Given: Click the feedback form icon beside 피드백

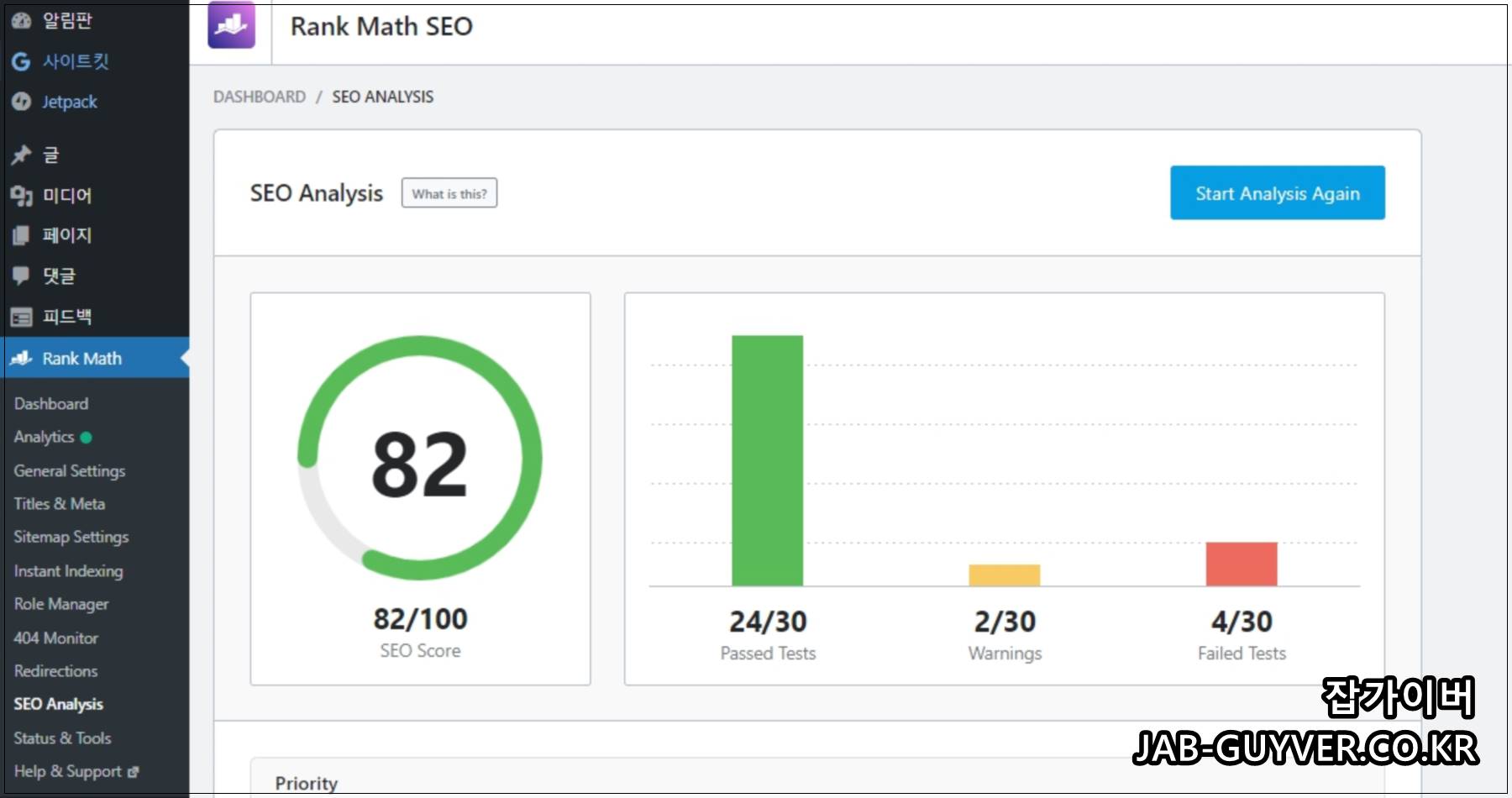Looking at the screenshot, I should (21, 317).
